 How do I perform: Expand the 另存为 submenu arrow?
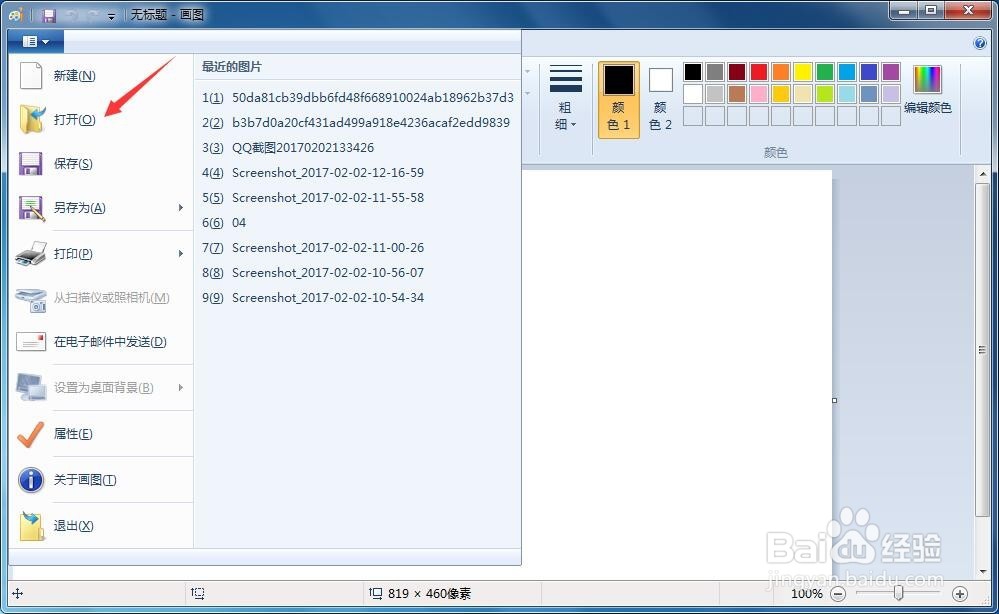coord(181,208)
